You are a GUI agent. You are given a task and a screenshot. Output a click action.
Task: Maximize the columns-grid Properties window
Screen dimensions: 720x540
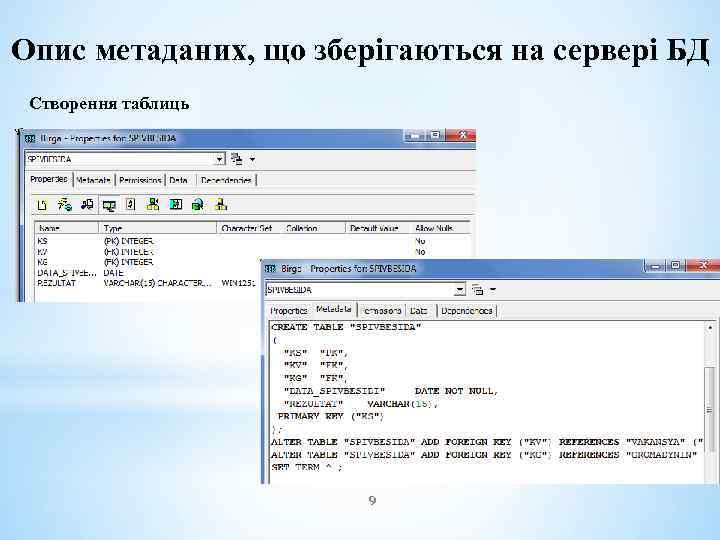point(435,135)
